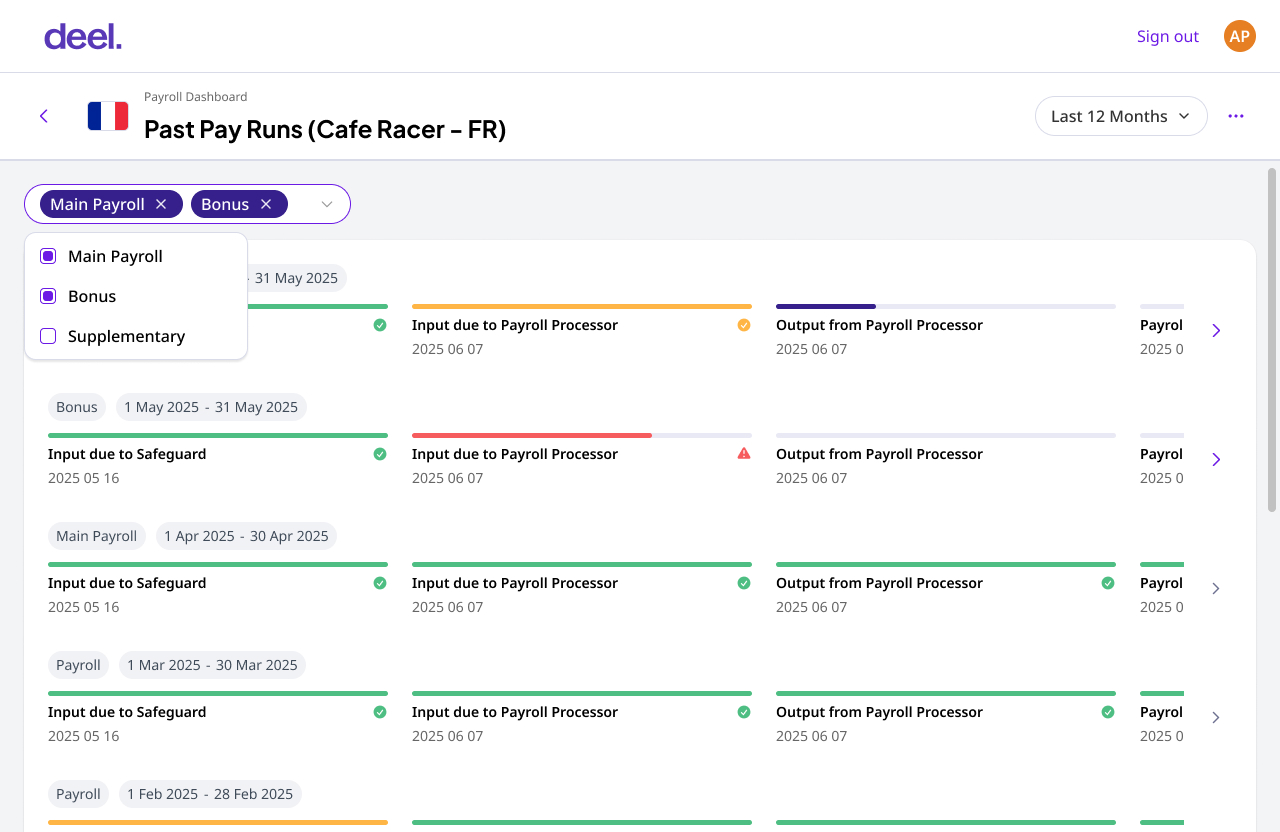Click Past Pay Runs (Cafe Racer – FR) heading
The width and height of the screenshot is (1280, 832).
pos(325,129)
